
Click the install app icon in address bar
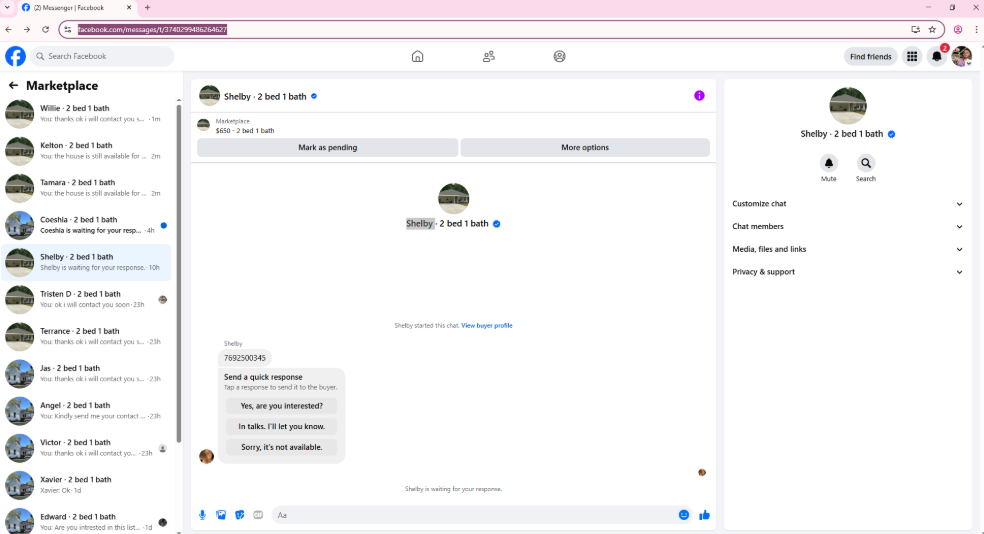pos(916,29)
